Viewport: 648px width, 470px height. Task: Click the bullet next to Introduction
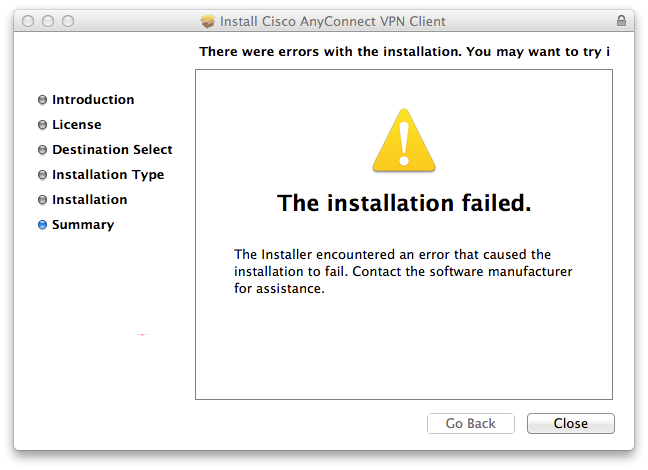click(42, 100)
